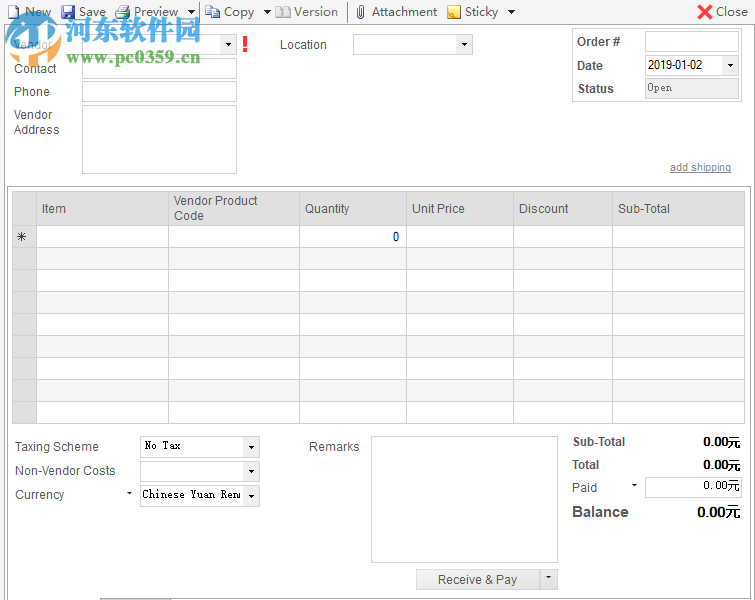Open the Preview dropdown arrow
755x600 pixels.
point(191,12)
